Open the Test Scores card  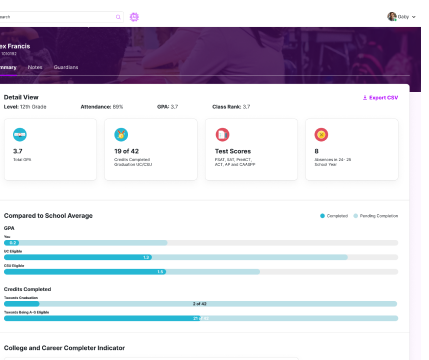[x=252, y=149]
